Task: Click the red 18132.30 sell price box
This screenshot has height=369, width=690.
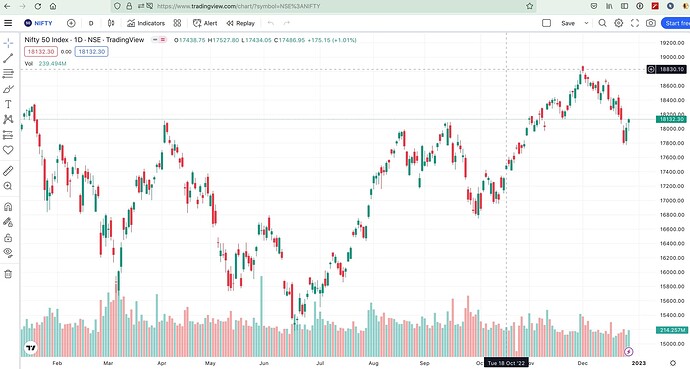Action: point(41,51)
